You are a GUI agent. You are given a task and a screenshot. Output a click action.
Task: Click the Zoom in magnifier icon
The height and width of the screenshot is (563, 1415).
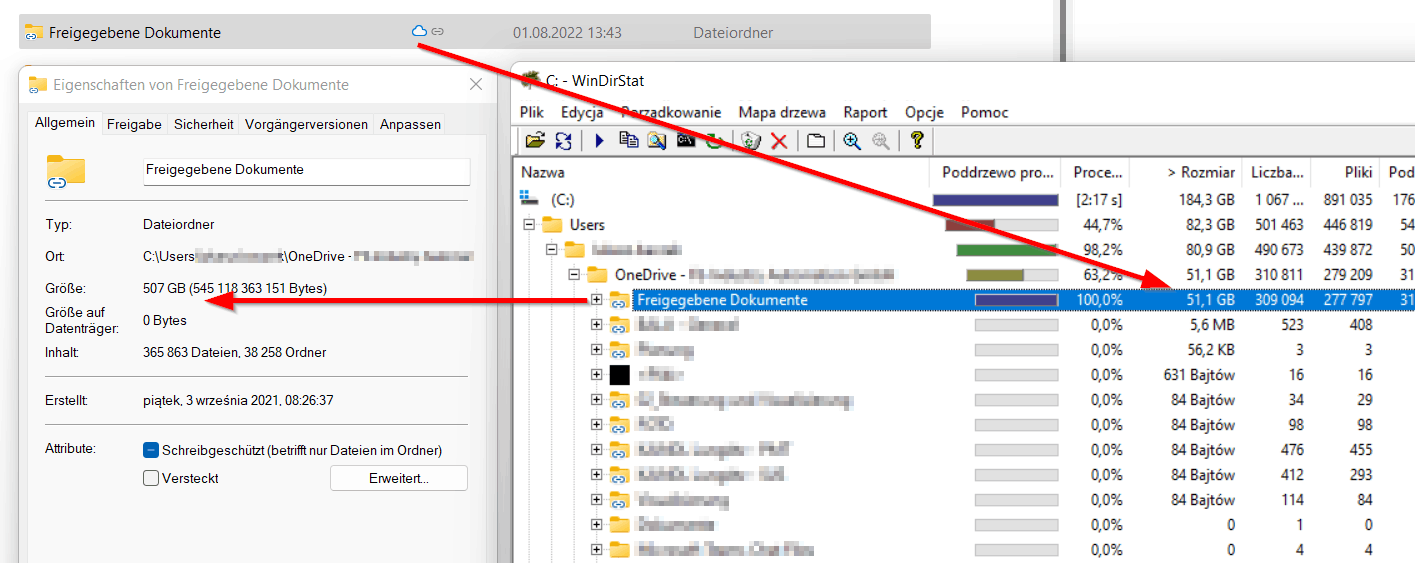pos(852,141)
